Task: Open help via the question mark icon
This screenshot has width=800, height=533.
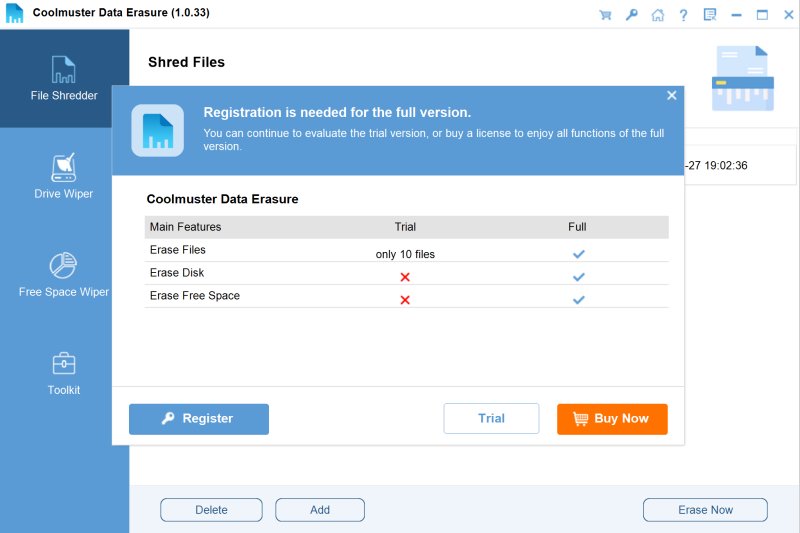Action: (684, 15)
